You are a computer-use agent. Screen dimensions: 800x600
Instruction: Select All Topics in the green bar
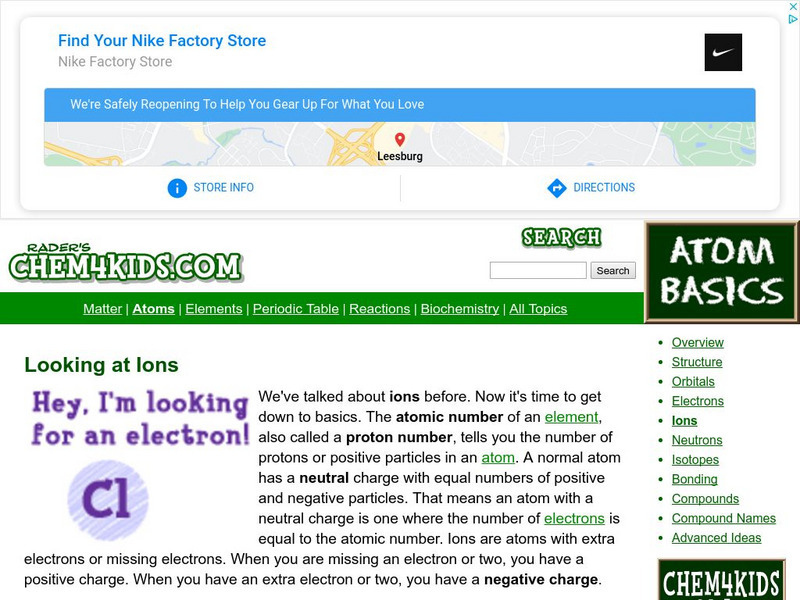click(538, 309)
